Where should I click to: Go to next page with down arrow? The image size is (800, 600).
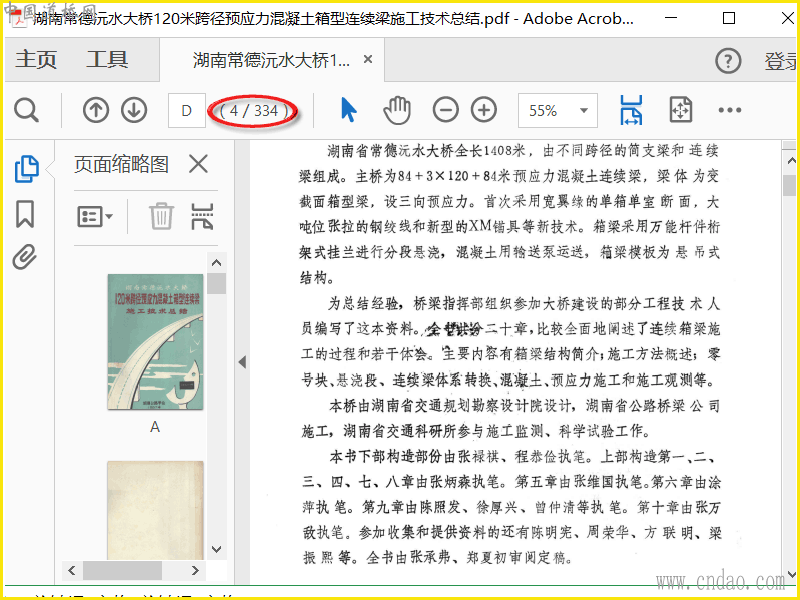134,110
